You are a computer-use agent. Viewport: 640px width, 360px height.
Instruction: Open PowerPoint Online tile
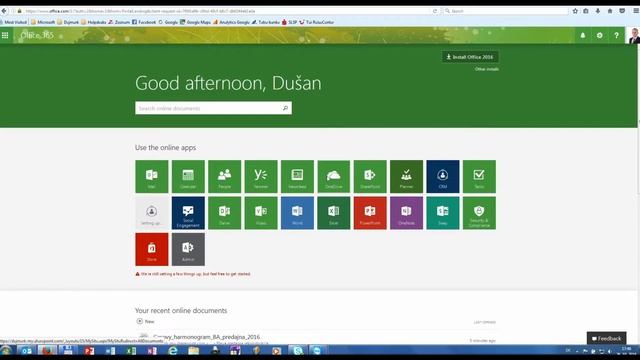[x=370, y=213]
